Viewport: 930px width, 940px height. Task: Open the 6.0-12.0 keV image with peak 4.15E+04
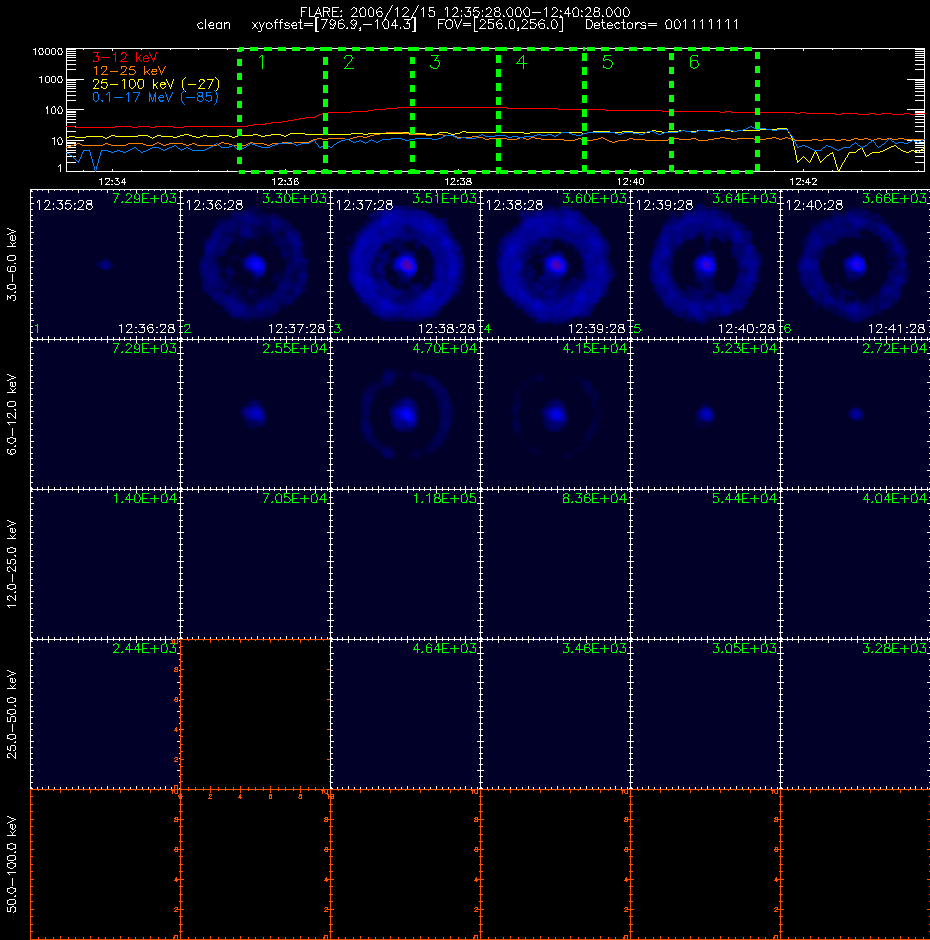(555, 414)
